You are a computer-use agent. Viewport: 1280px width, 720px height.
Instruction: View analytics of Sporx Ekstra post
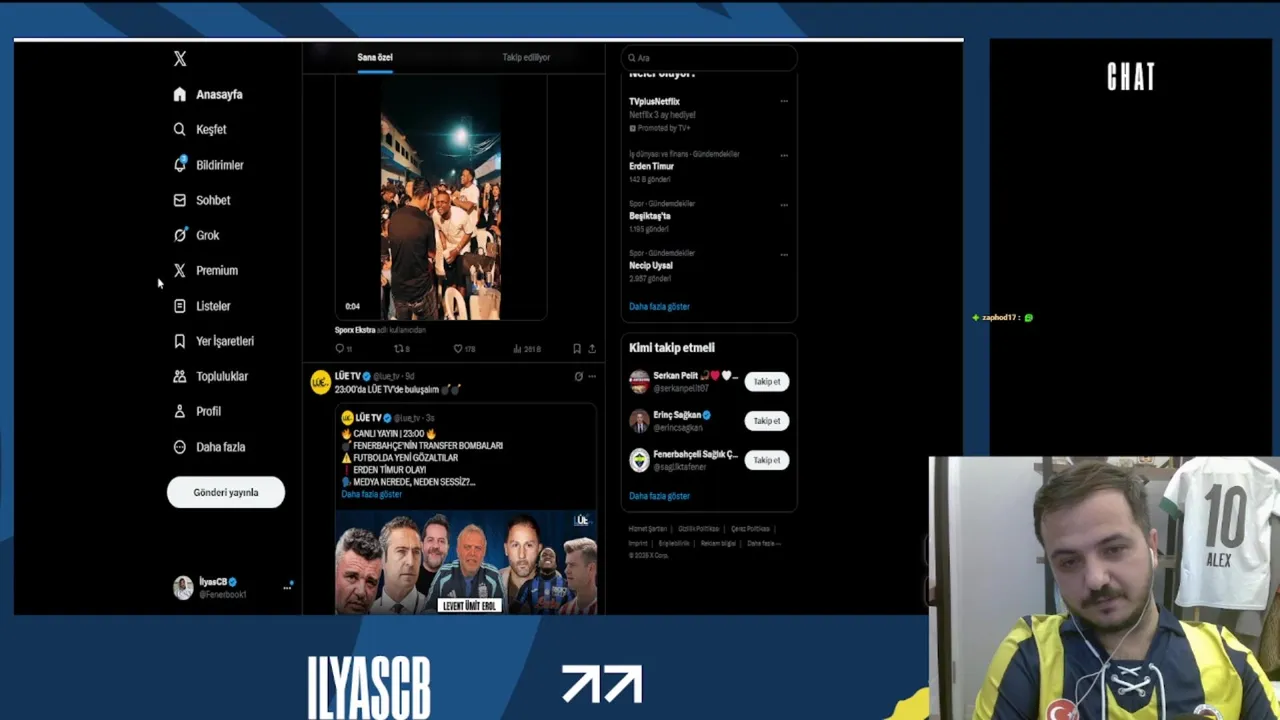[526, 349]
